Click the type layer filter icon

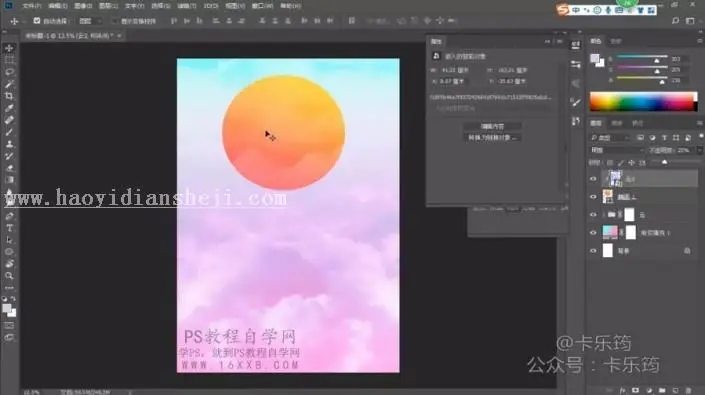click(664, 138)
